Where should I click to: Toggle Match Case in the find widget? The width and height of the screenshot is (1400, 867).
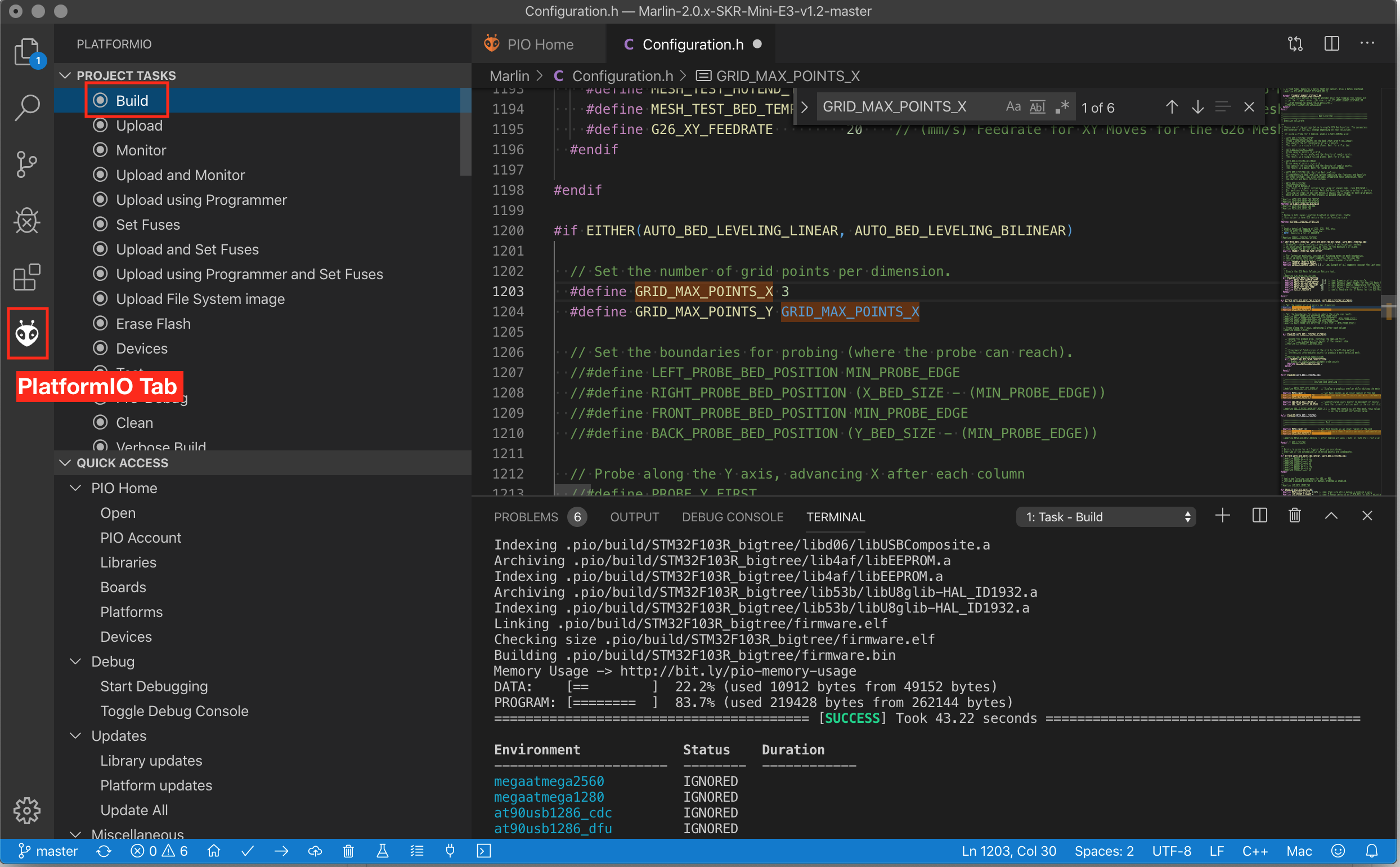pyautogui.click(x=1013, y=107)
